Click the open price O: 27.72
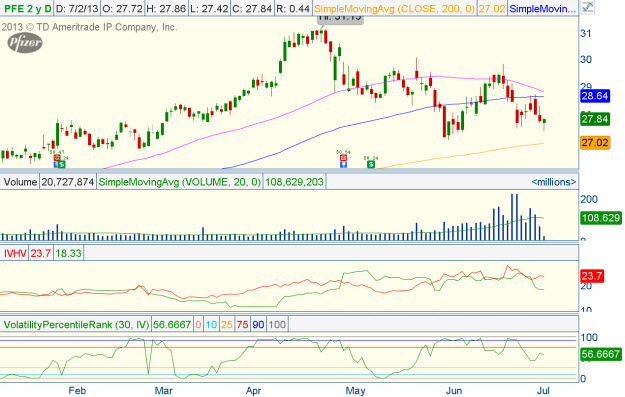The width and height of the screenshot is (625, 397). point(122,8)
